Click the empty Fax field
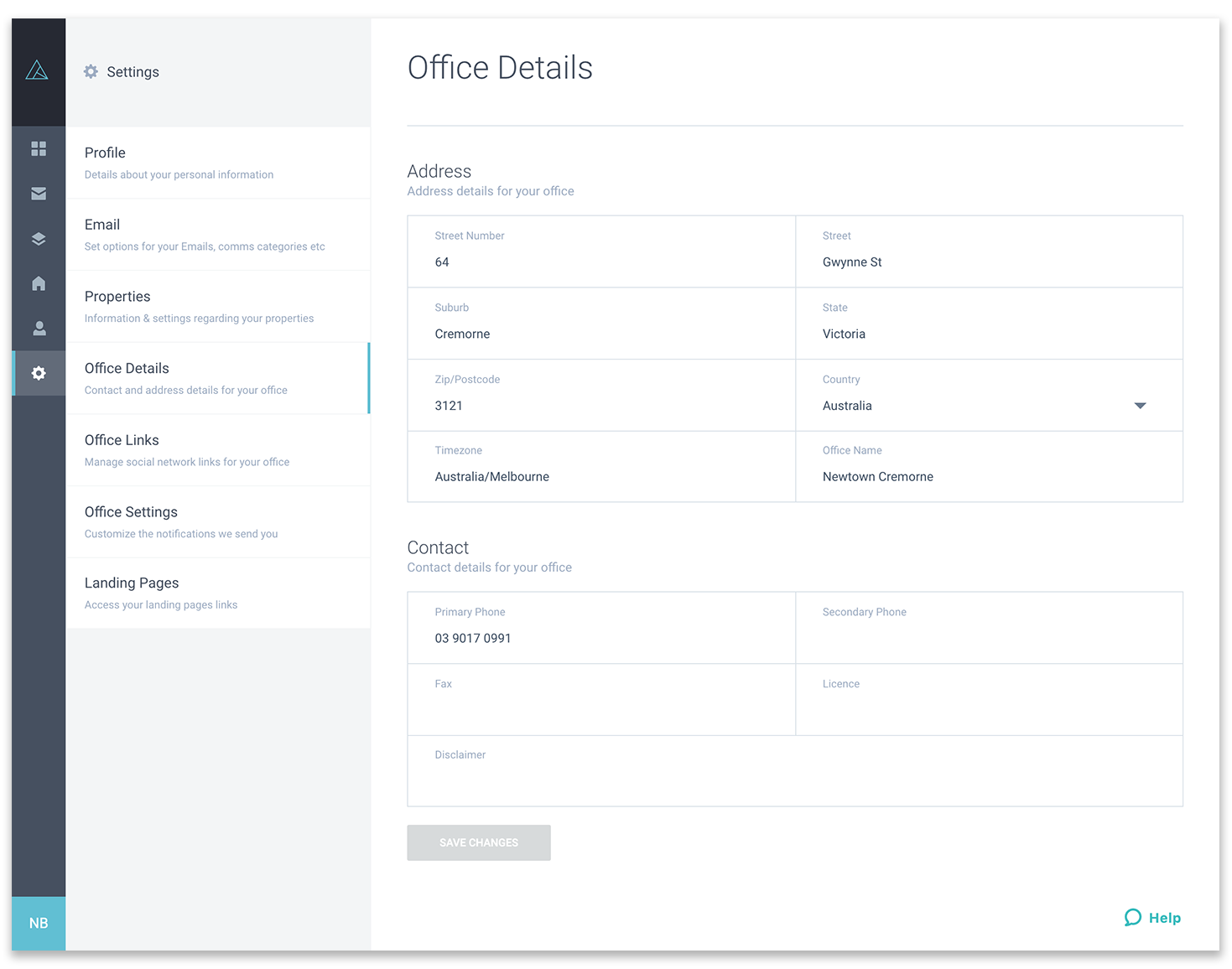 [601, 700]
